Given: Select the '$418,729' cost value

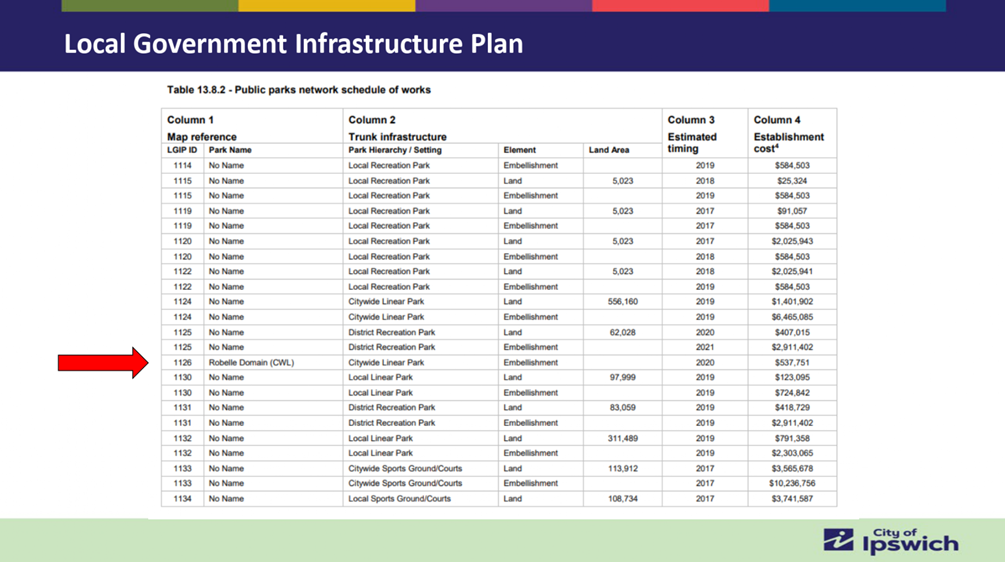Looking at the screenshot, I should click(792, 408).
